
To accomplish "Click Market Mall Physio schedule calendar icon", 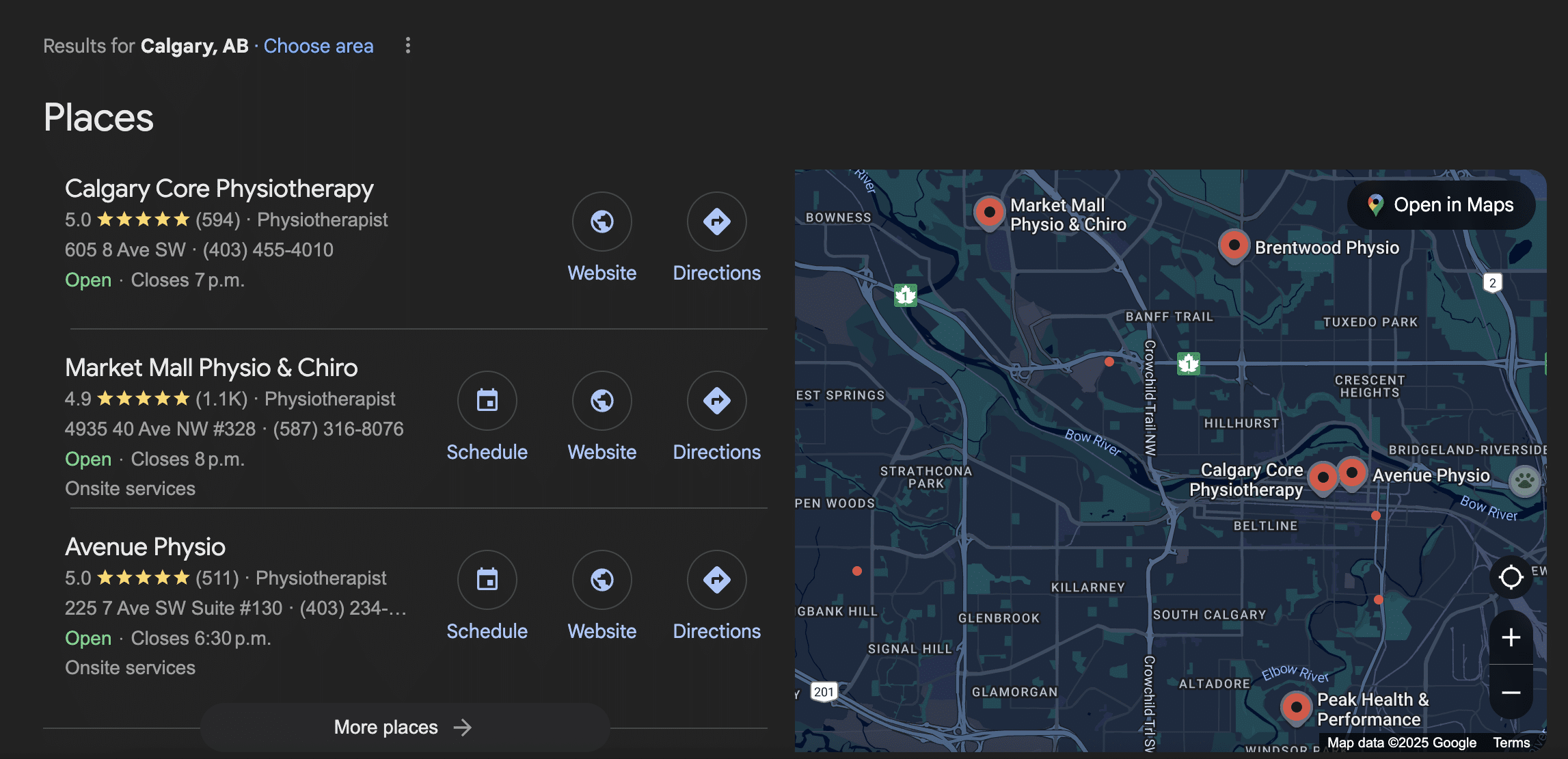I will [487, 401].
